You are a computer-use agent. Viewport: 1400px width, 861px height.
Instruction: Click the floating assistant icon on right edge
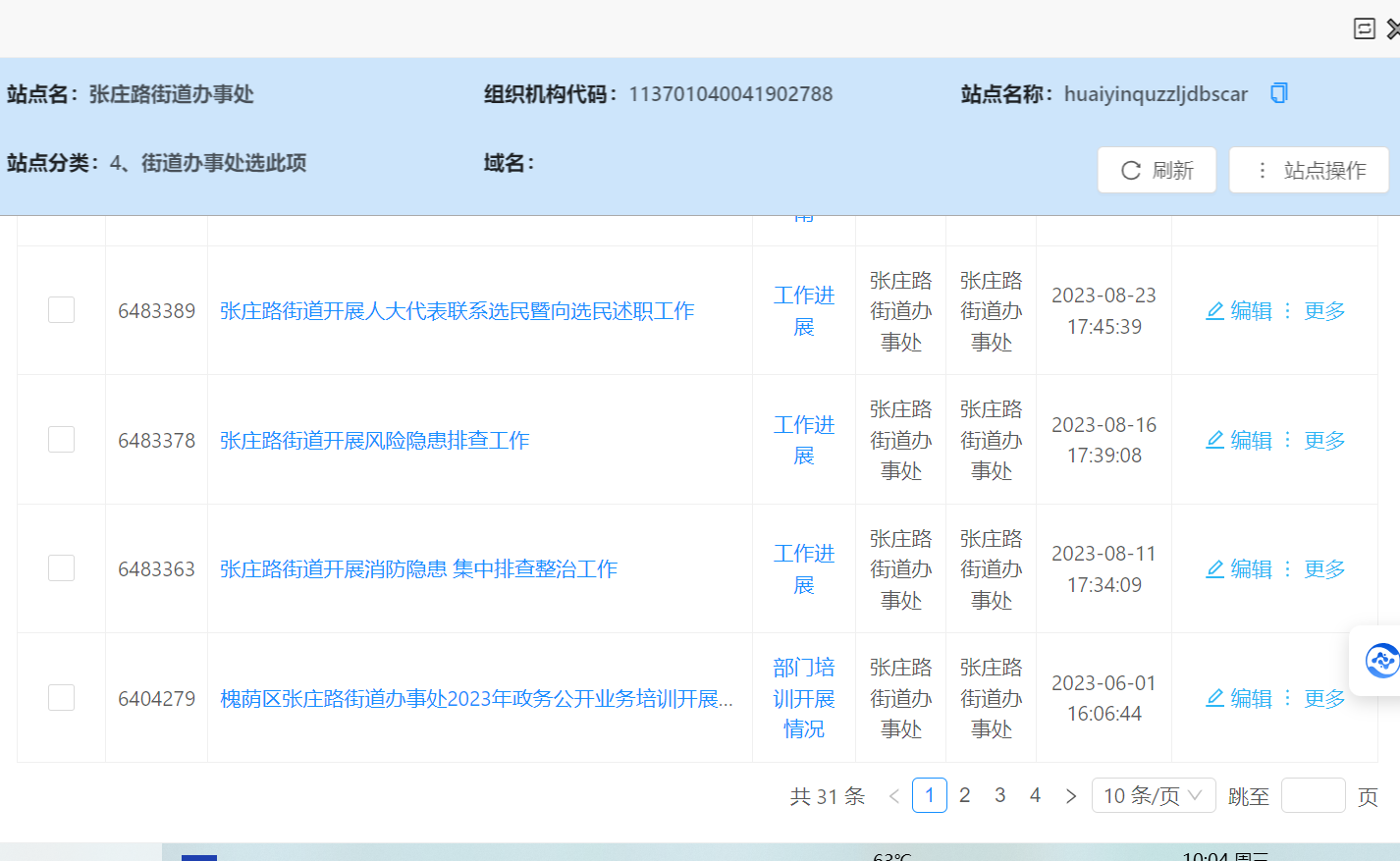click(x=1381, y=661)
